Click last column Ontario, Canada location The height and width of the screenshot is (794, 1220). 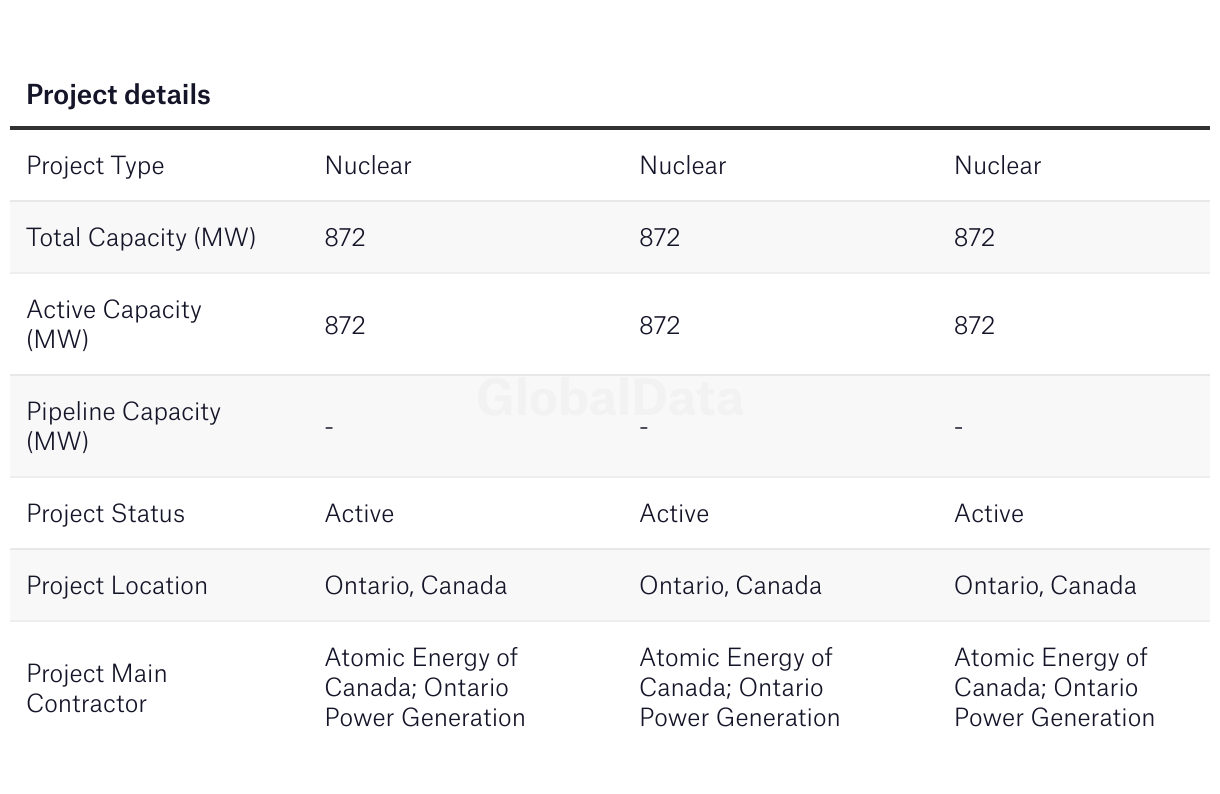pyautogui.click(x=1046, y=586)
